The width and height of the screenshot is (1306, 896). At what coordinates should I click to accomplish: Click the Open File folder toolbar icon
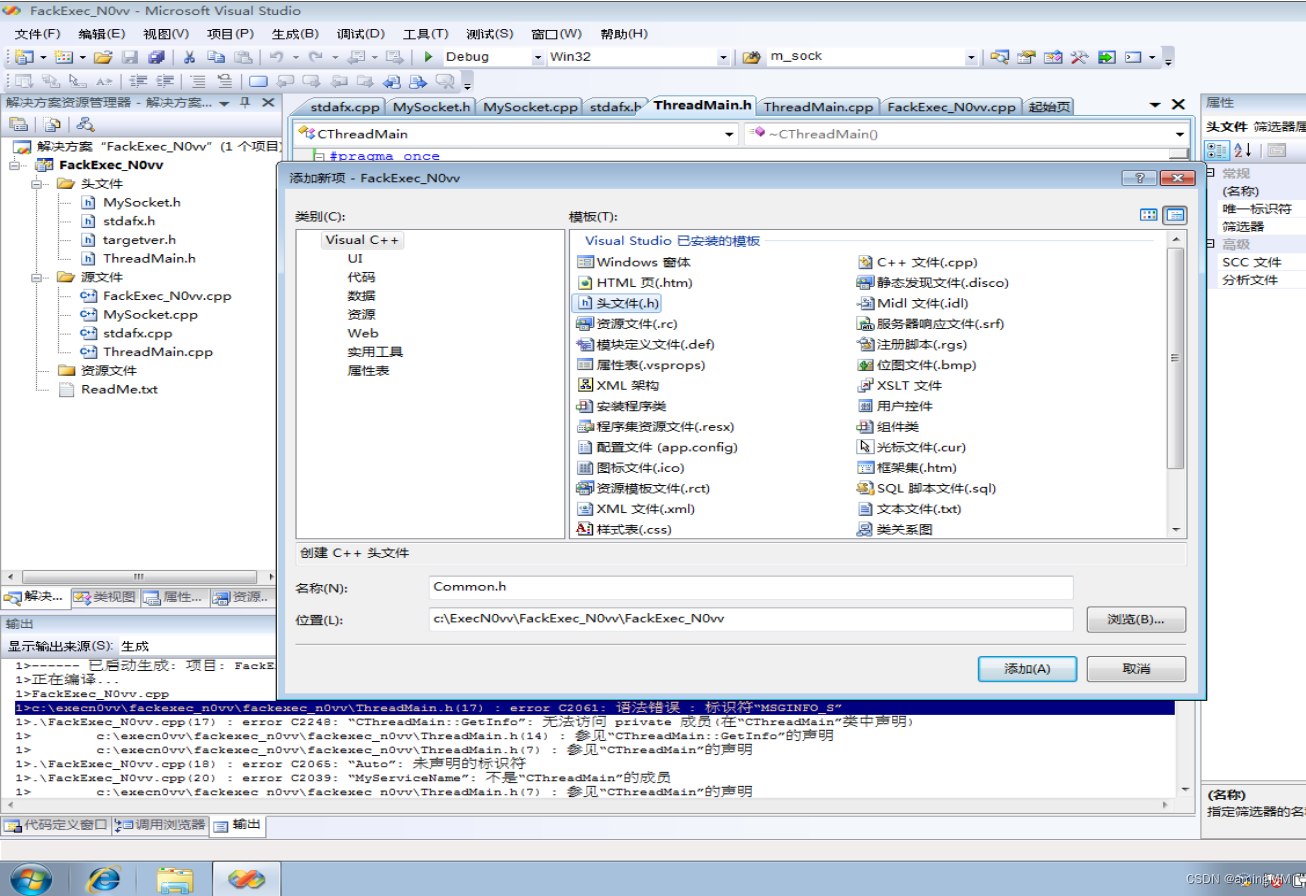click(103, 57)
